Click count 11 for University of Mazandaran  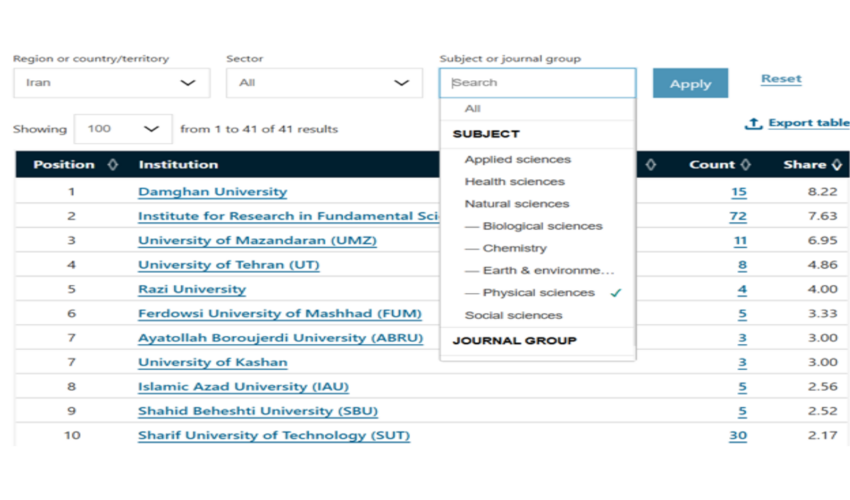point(740,241)
